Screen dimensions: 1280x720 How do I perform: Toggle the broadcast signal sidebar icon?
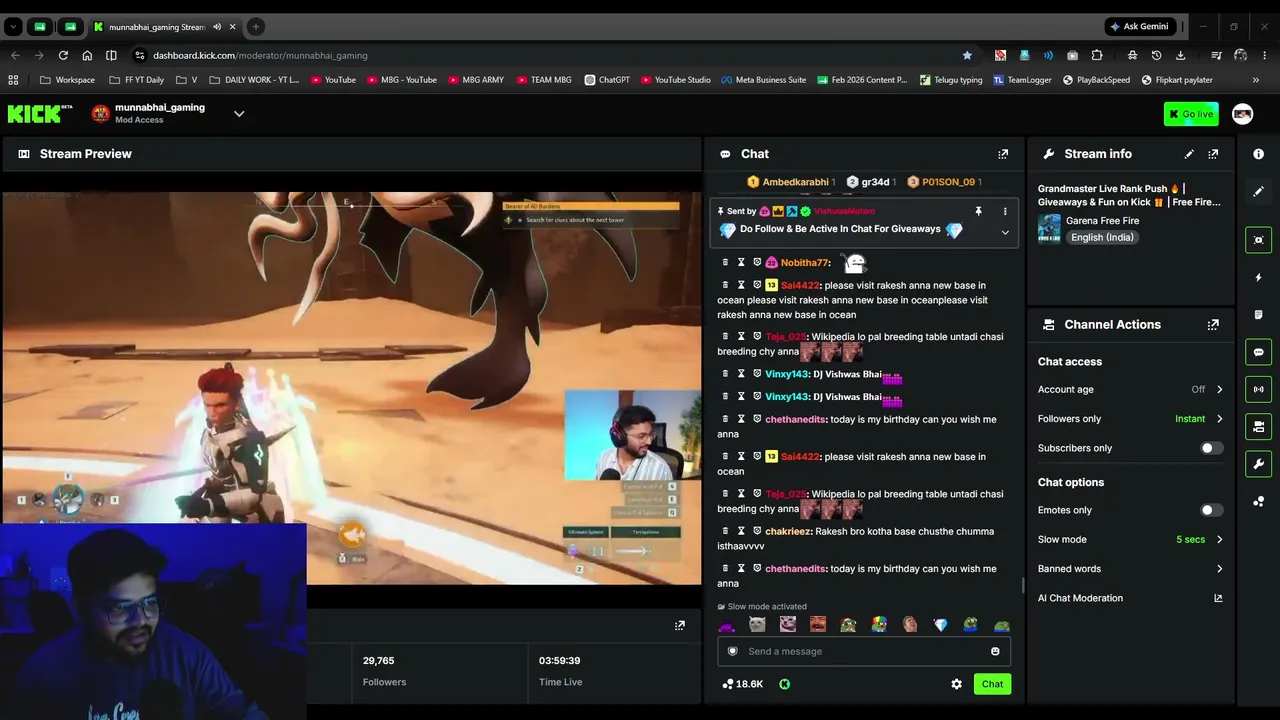[1258, 389]
